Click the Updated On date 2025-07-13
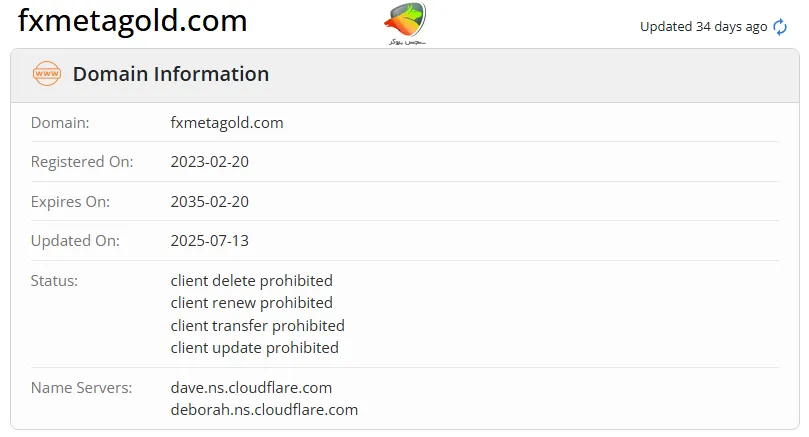Viewport: 809px width, 437px height. tap(210, 241)
